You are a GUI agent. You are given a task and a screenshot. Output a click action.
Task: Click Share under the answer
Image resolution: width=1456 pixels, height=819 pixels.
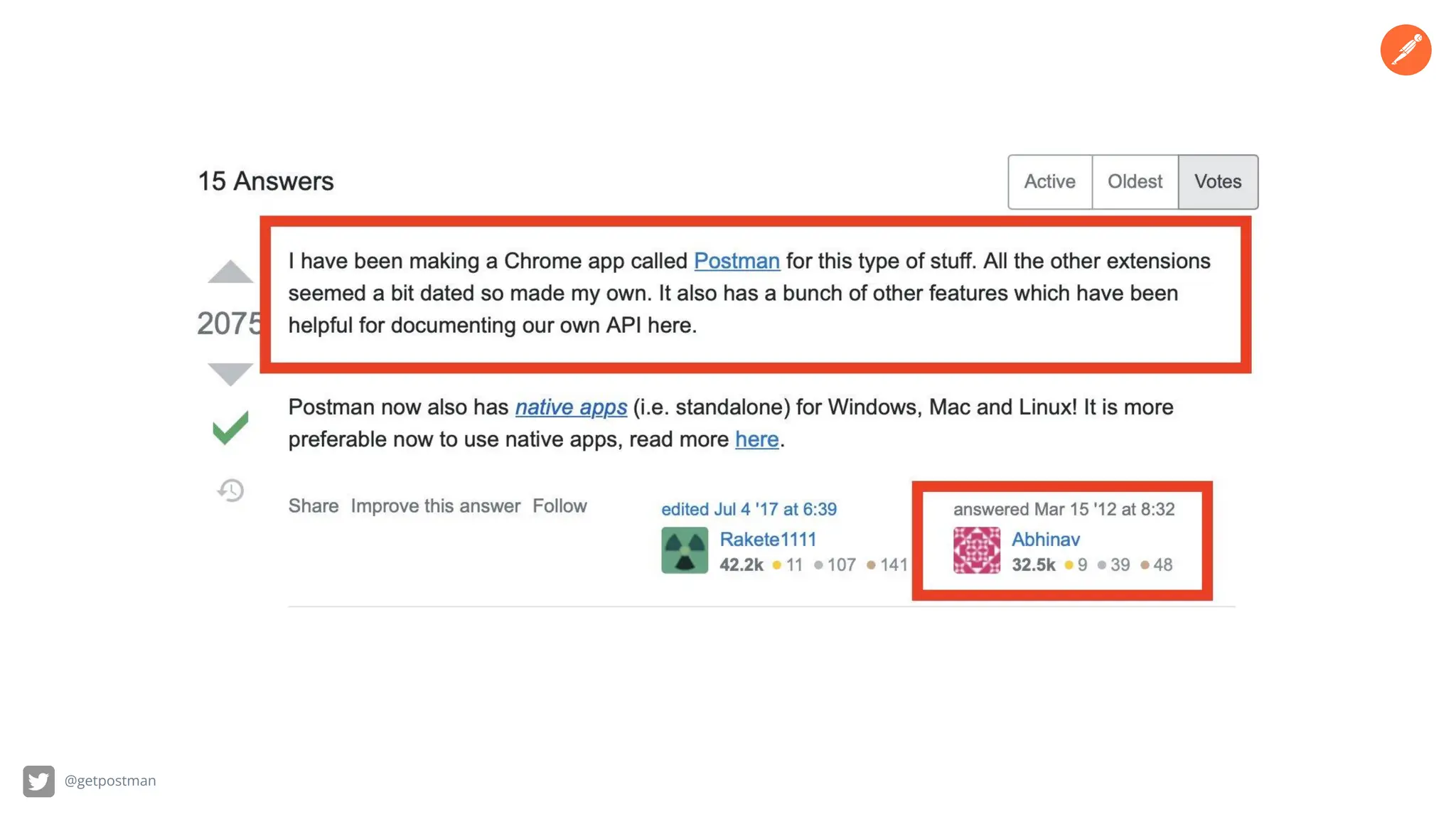pos(313,506)
